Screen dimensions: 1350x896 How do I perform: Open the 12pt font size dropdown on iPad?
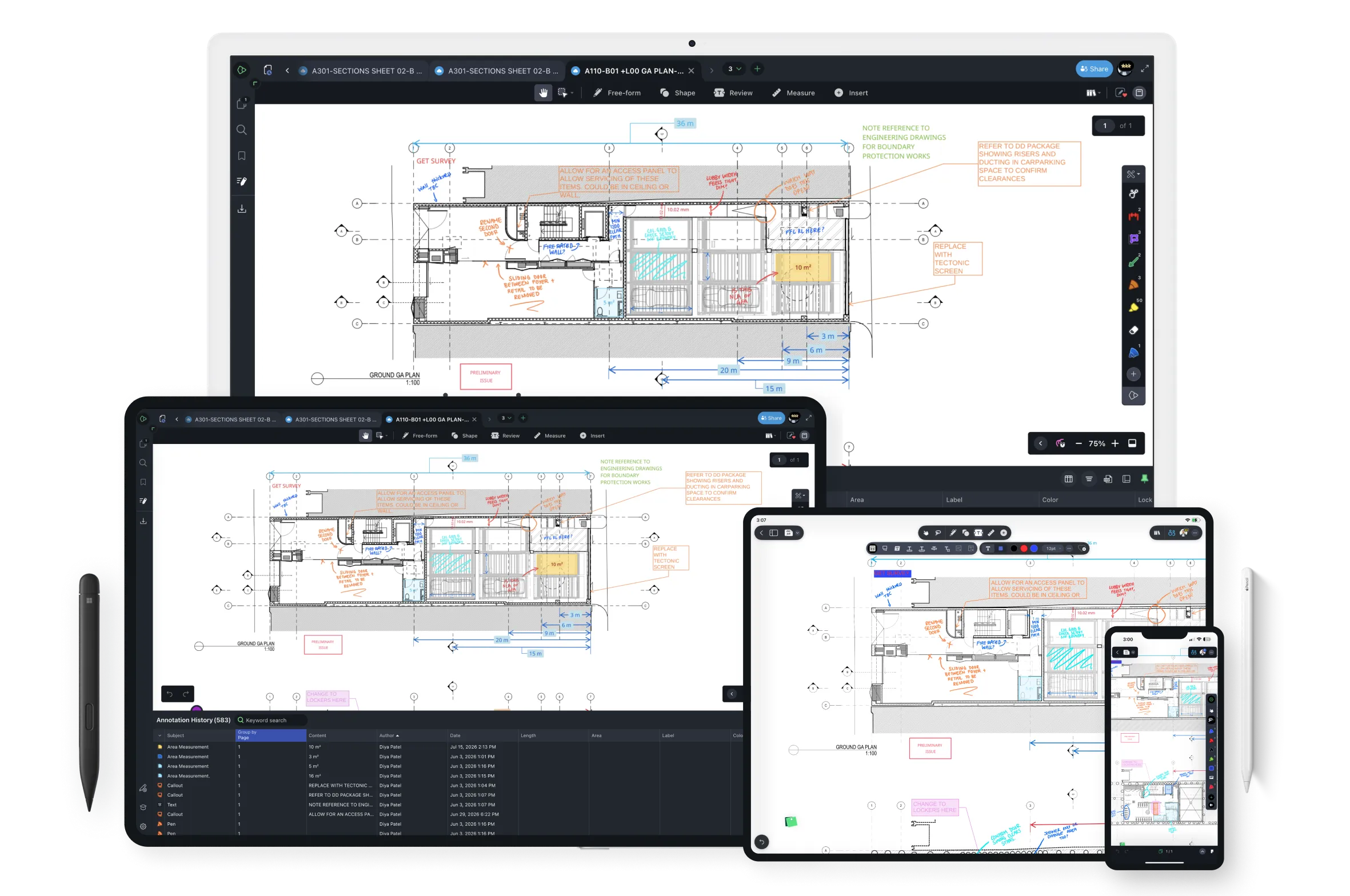coord(1053,549)
